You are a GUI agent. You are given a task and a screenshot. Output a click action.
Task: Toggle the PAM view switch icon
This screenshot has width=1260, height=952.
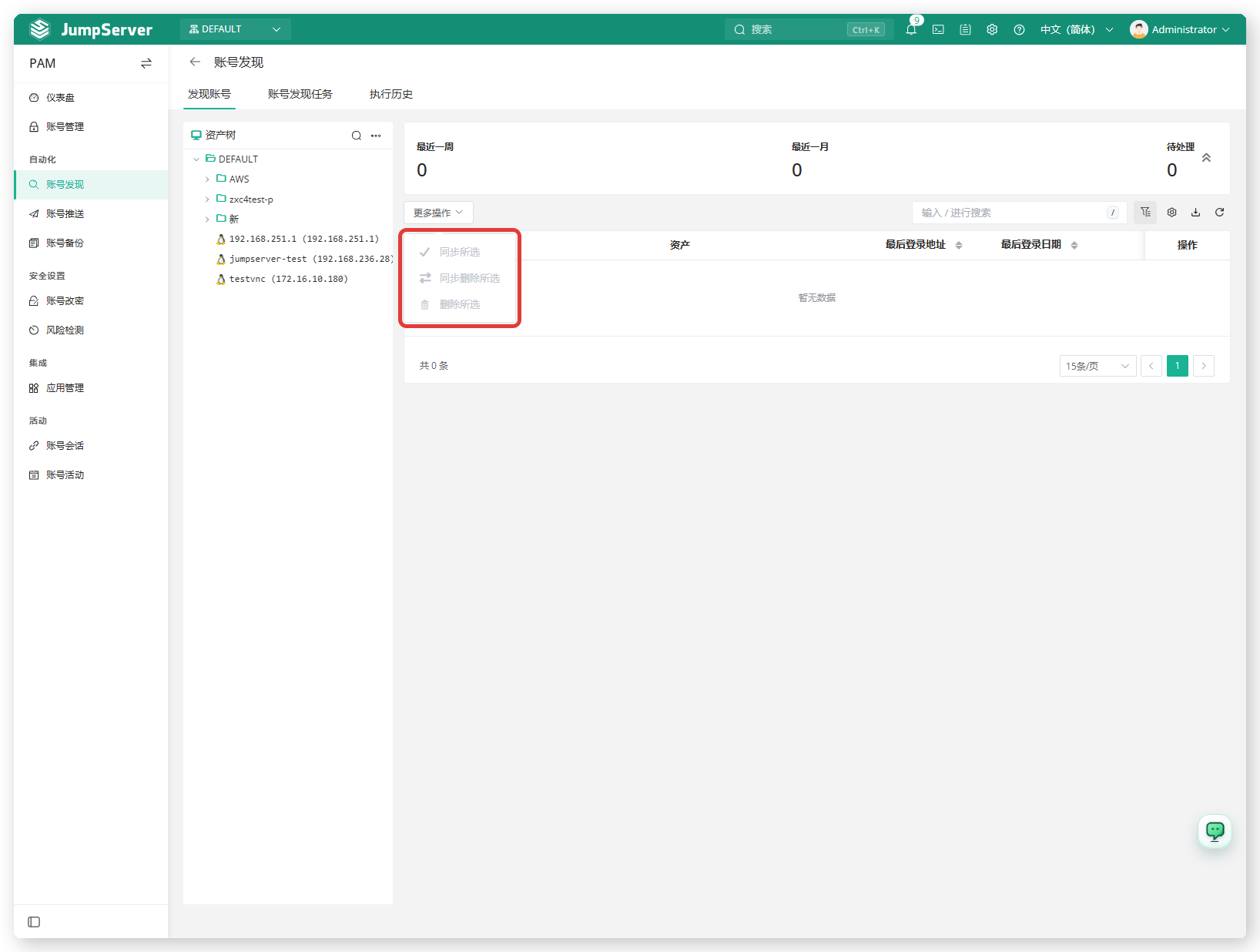click(146, 63)
